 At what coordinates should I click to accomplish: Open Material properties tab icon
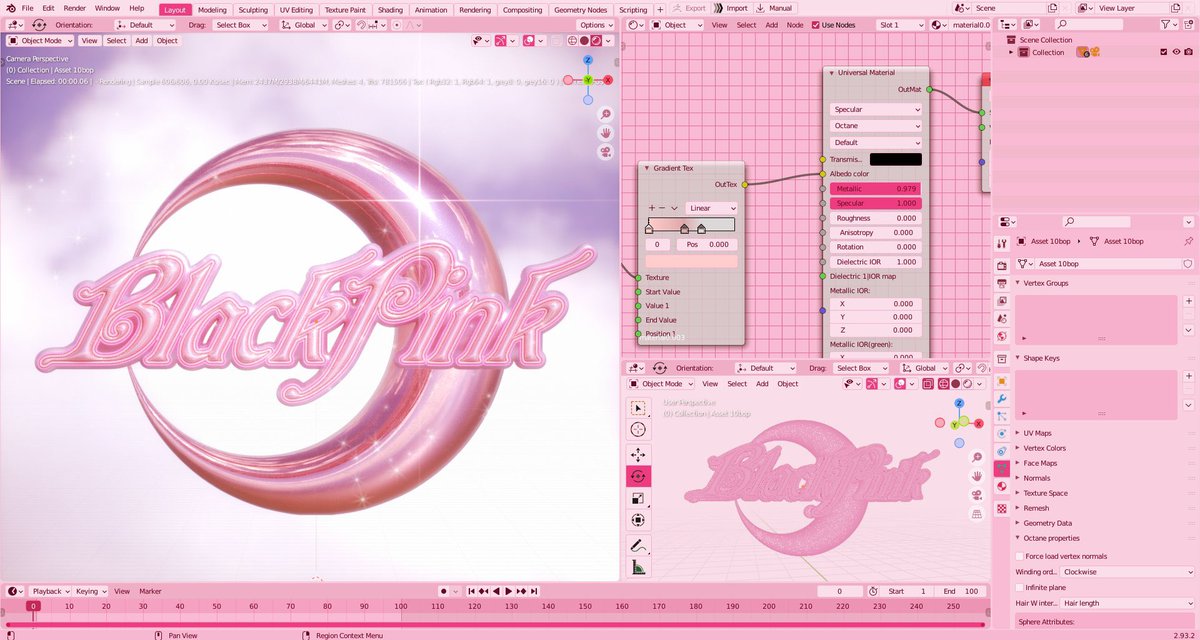pyautogui.click(x=1002, y=486)
